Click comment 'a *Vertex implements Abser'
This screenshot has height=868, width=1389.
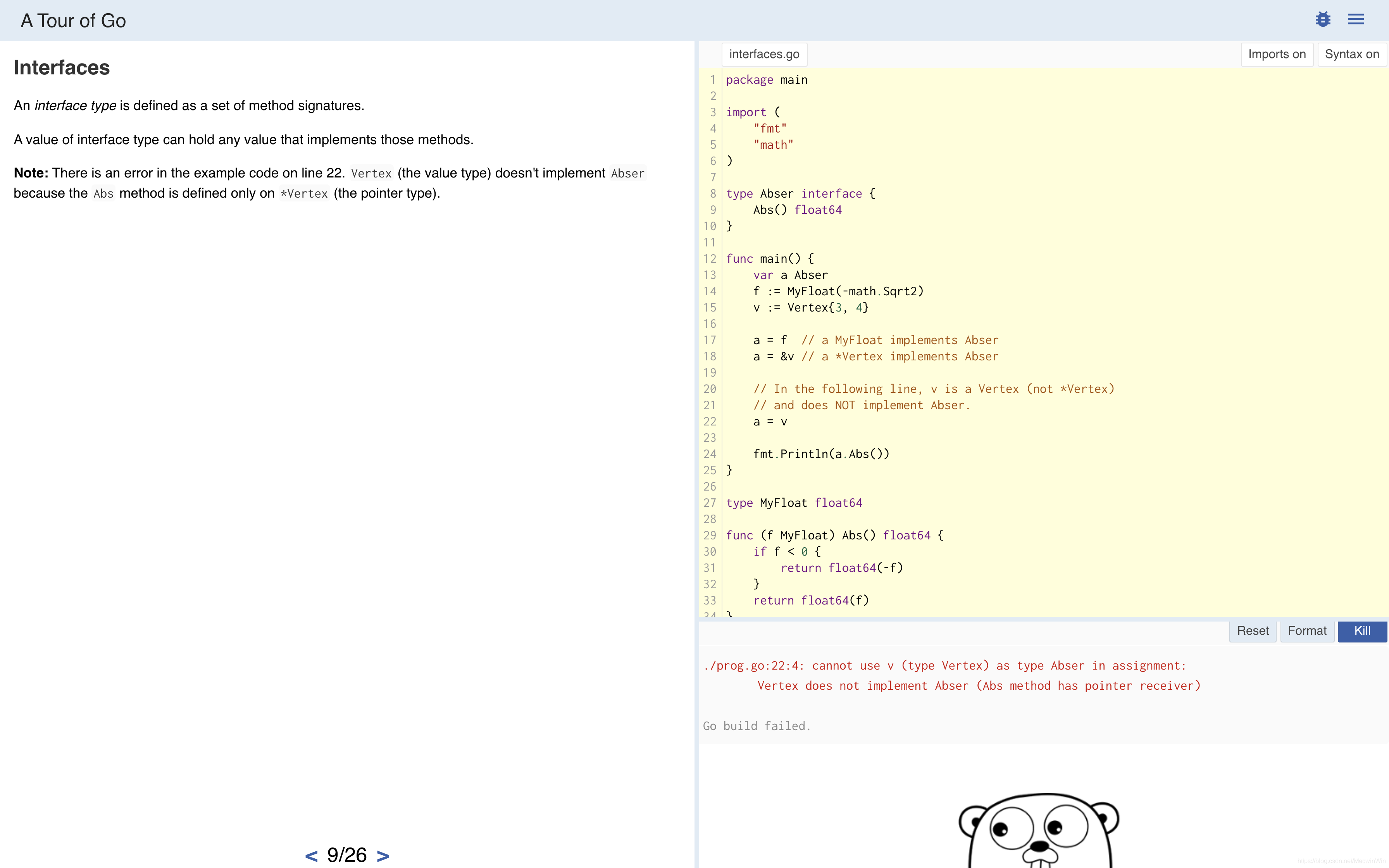click(x=900, y=356)
